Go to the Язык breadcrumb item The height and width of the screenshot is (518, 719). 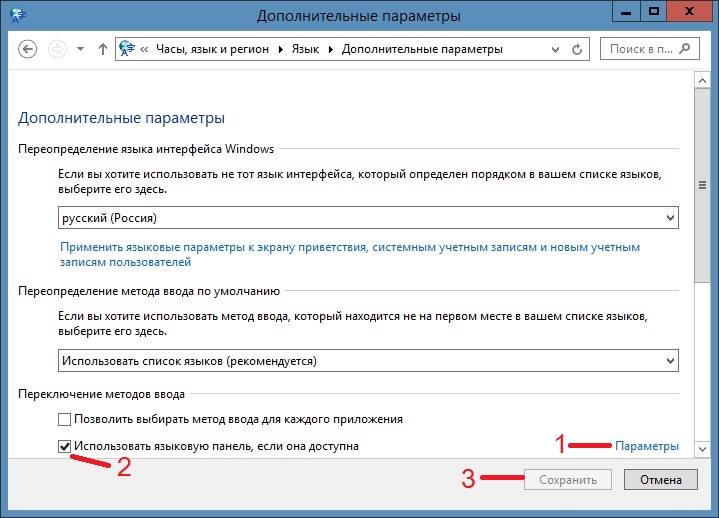pos(307,49)
